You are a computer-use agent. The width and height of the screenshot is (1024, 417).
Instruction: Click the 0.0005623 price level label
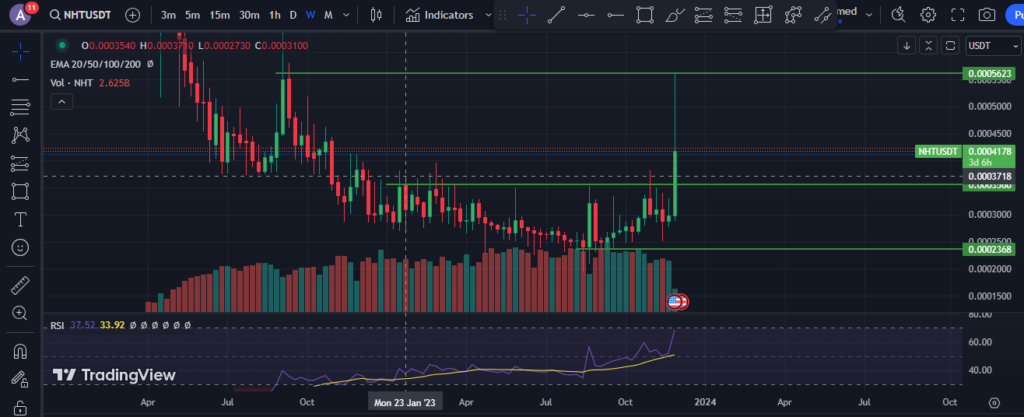click(990, 74)
